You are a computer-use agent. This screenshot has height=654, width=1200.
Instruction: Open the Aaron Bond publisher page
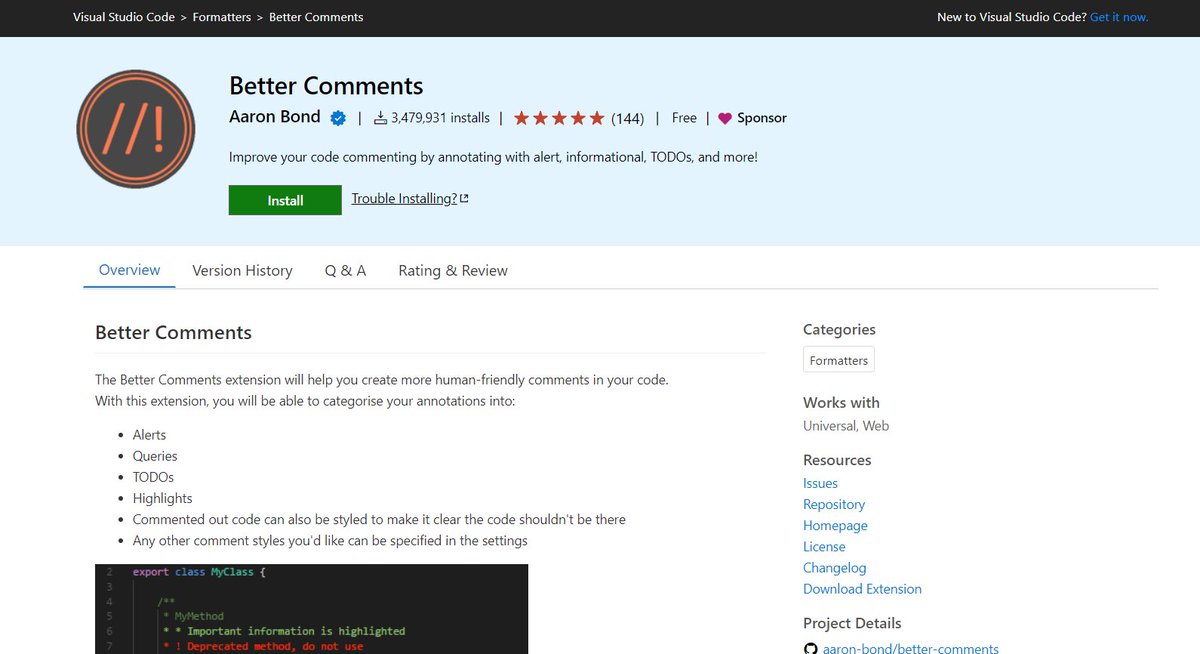pyautogui.click(x=275, y=117)
